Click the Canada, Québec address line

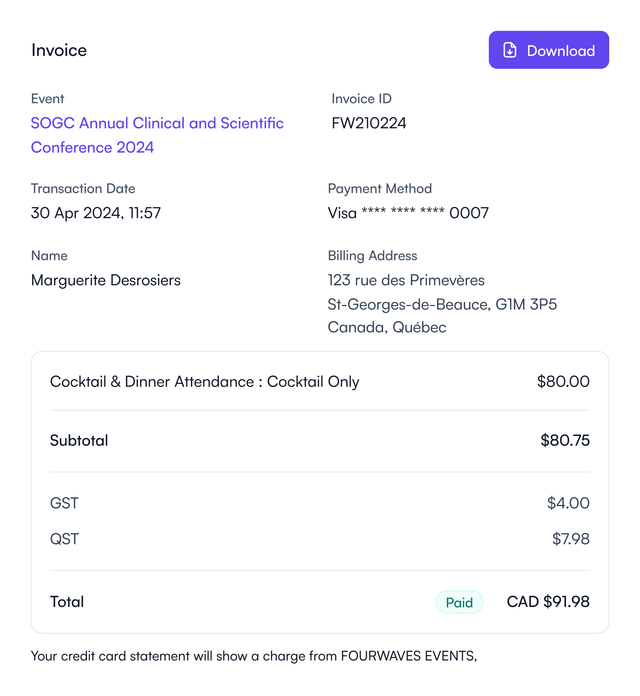387,328
